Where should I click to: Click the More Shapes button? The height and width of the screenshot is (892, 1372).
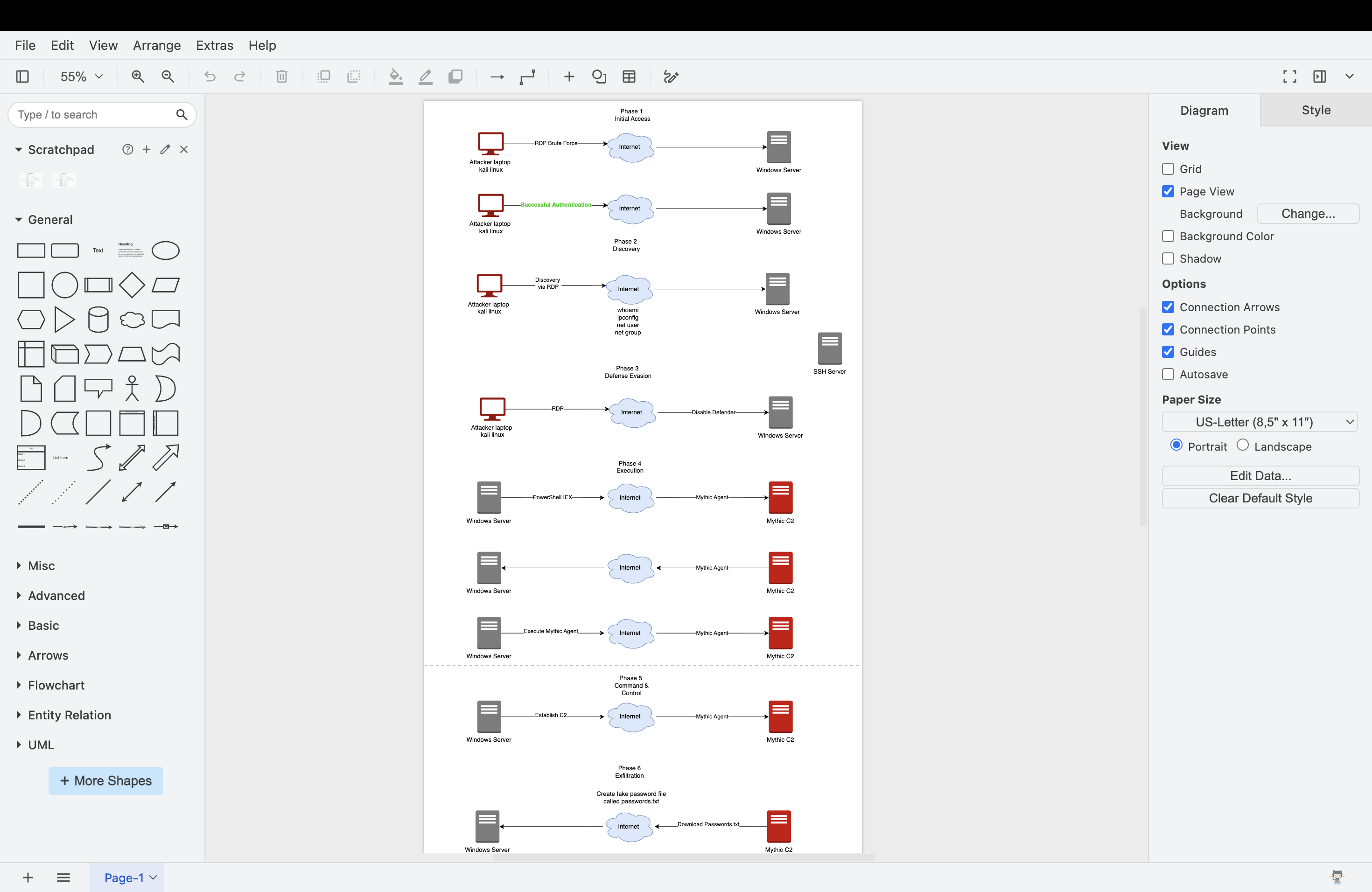106,781
